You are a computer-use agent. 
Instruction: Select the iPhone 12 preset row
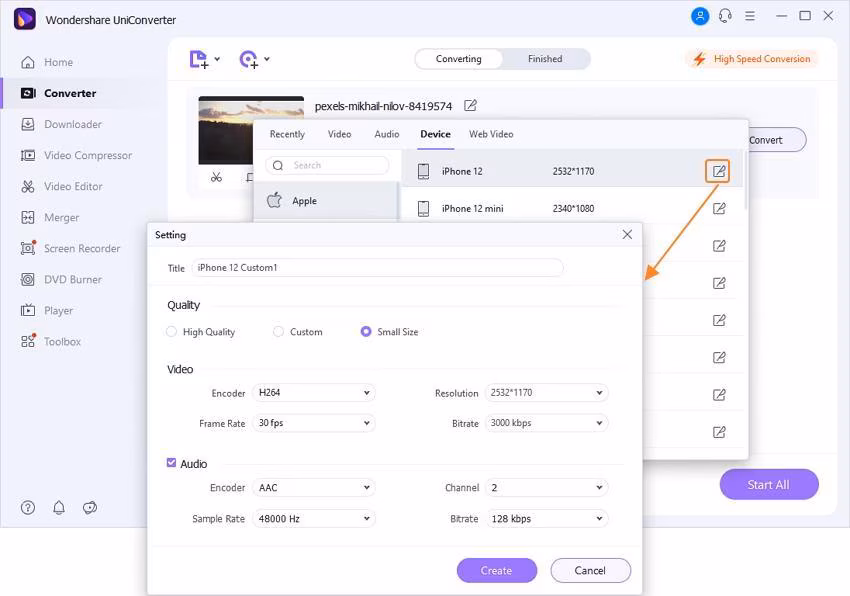point(572,171)
